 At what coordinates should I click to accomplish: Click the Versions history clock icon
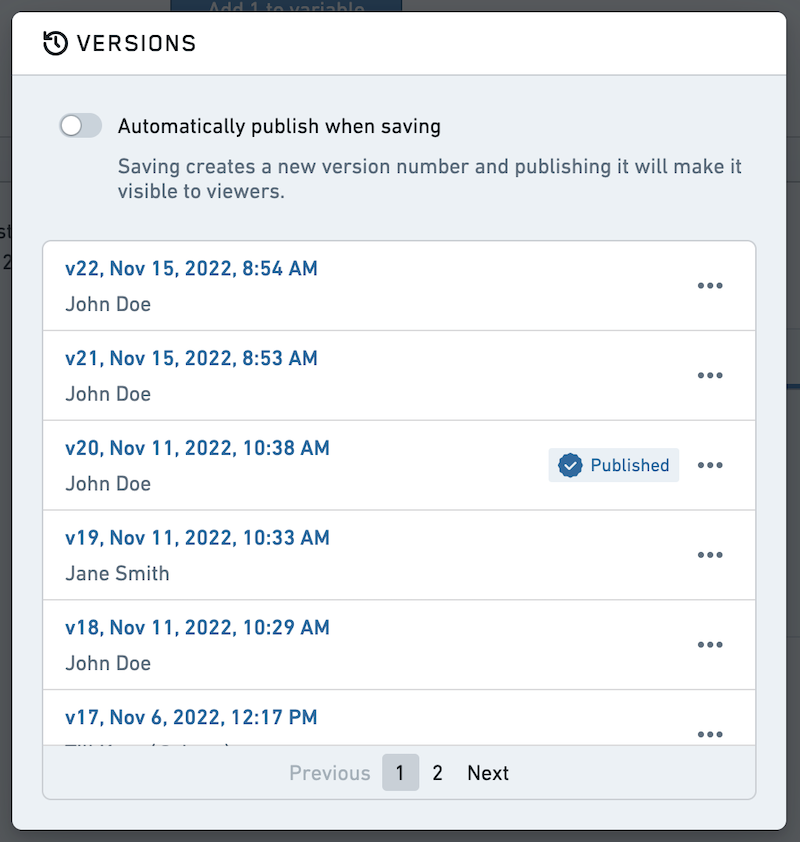(55, 43)
